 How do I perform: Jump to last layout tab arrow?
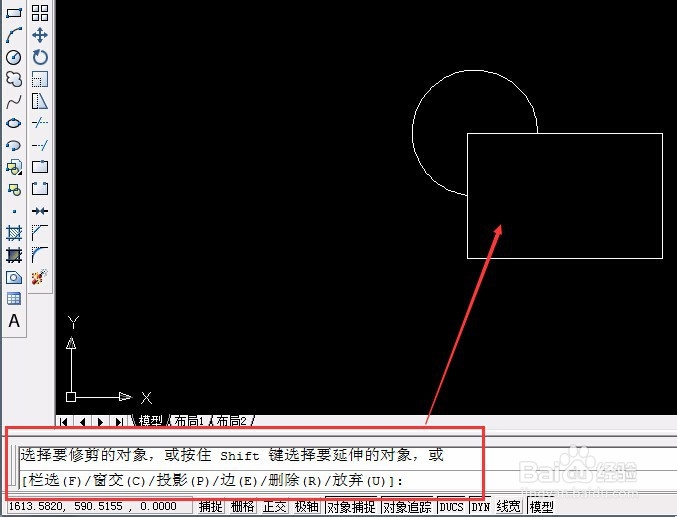(x=119, y=422)
